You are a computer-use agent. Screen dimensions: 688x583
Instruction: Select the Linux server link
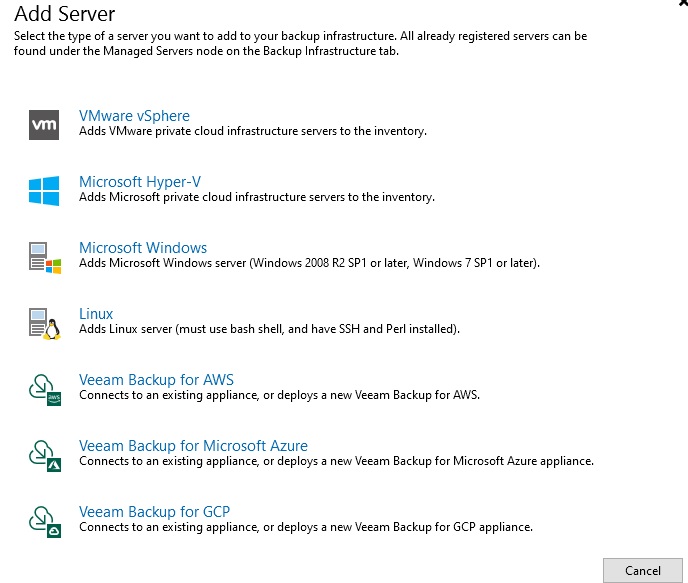[96, 314]
